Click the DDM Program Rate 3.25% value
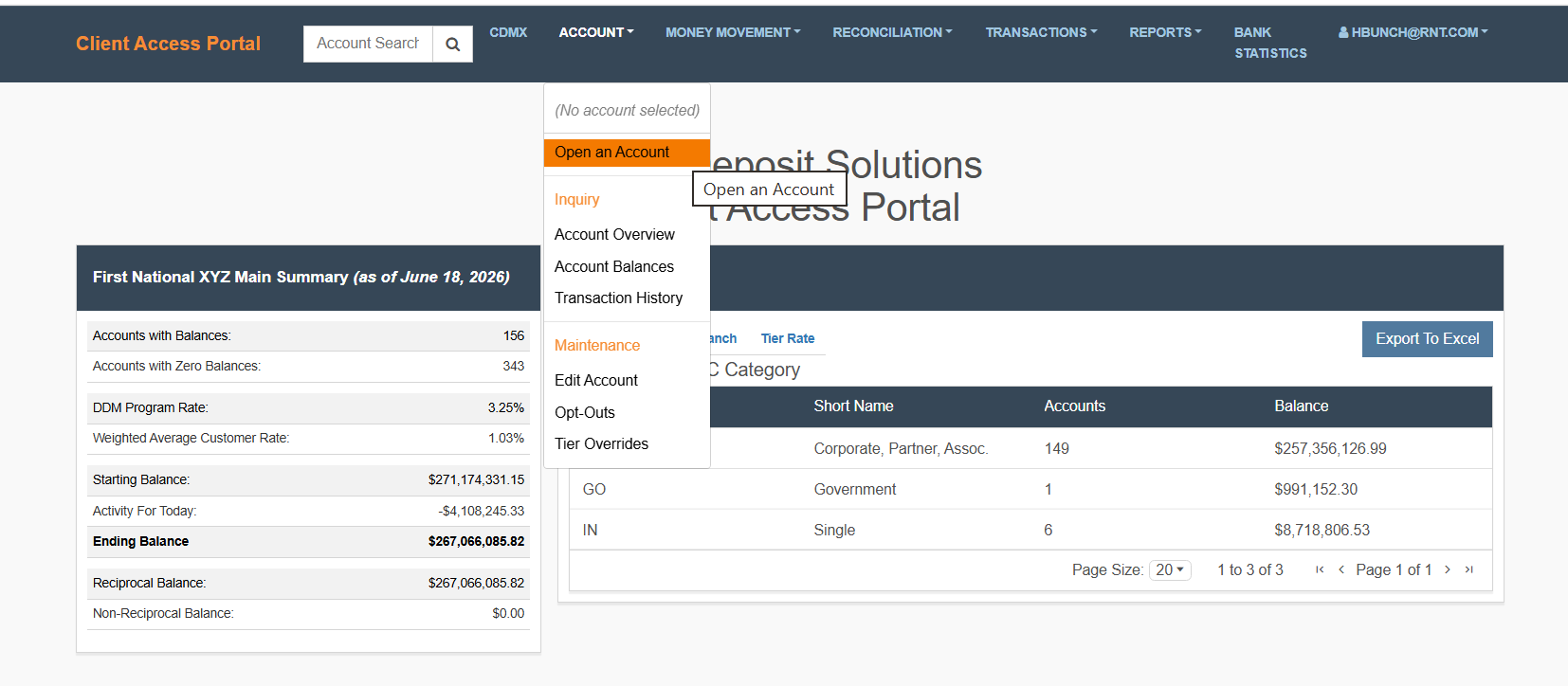 click(x=505, y=407)
